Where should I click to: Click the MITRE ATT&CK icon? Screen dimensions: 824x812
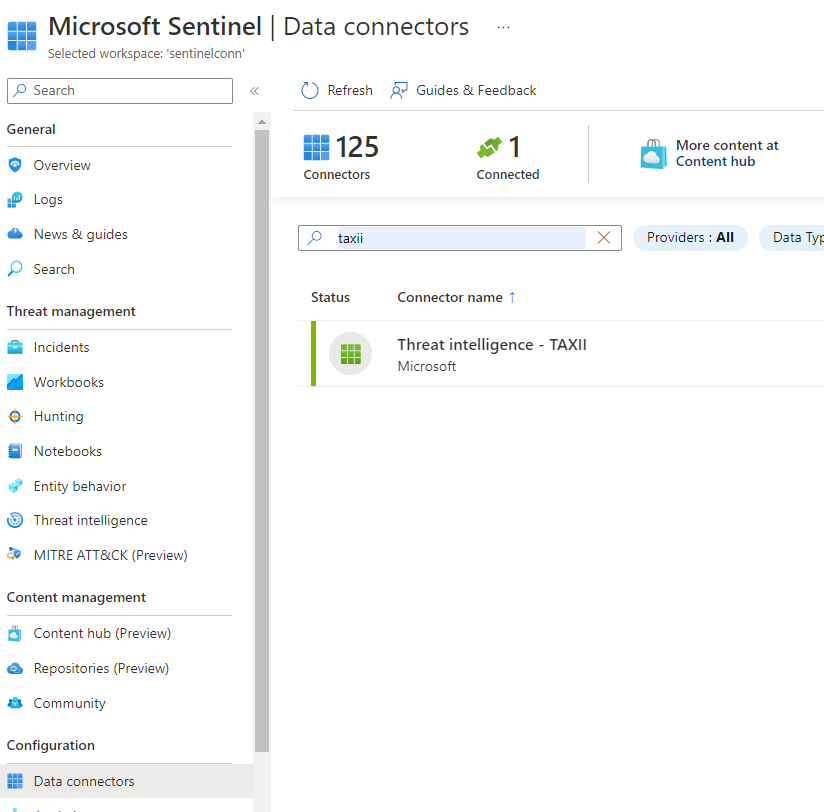tap(14, 554)
